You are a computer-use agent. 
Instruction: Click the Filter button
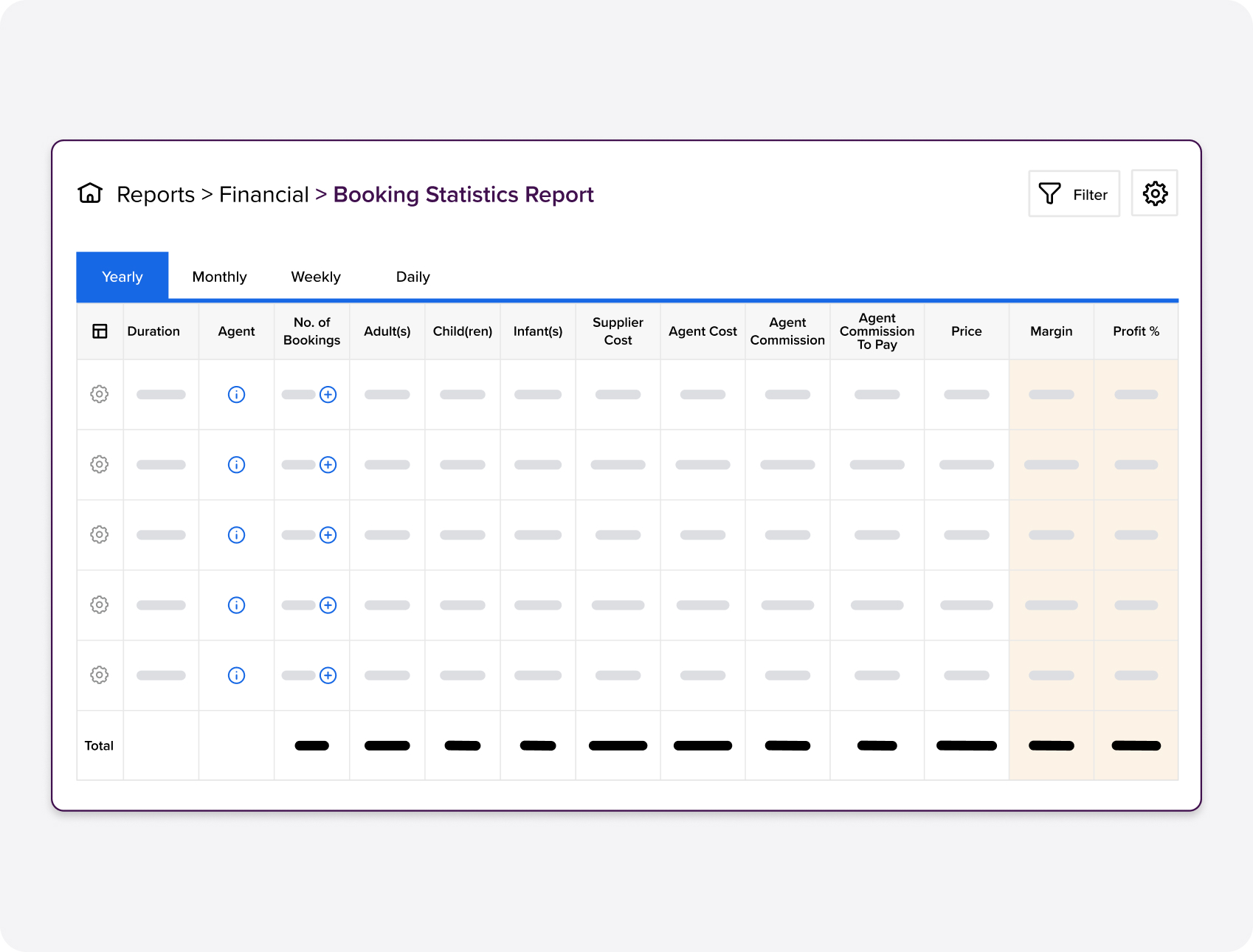(1074, 194)
